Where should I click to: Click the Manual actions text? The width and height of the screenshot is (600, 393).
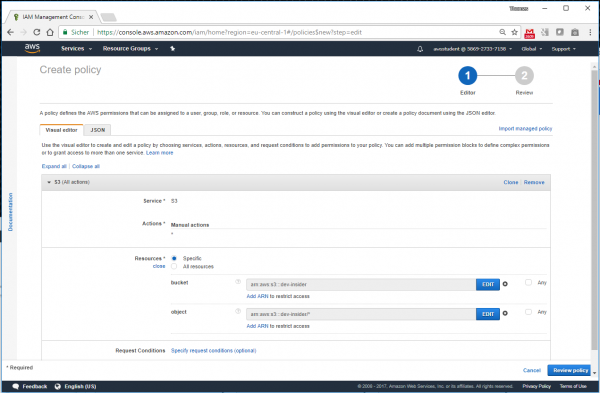tap(190, 225)
